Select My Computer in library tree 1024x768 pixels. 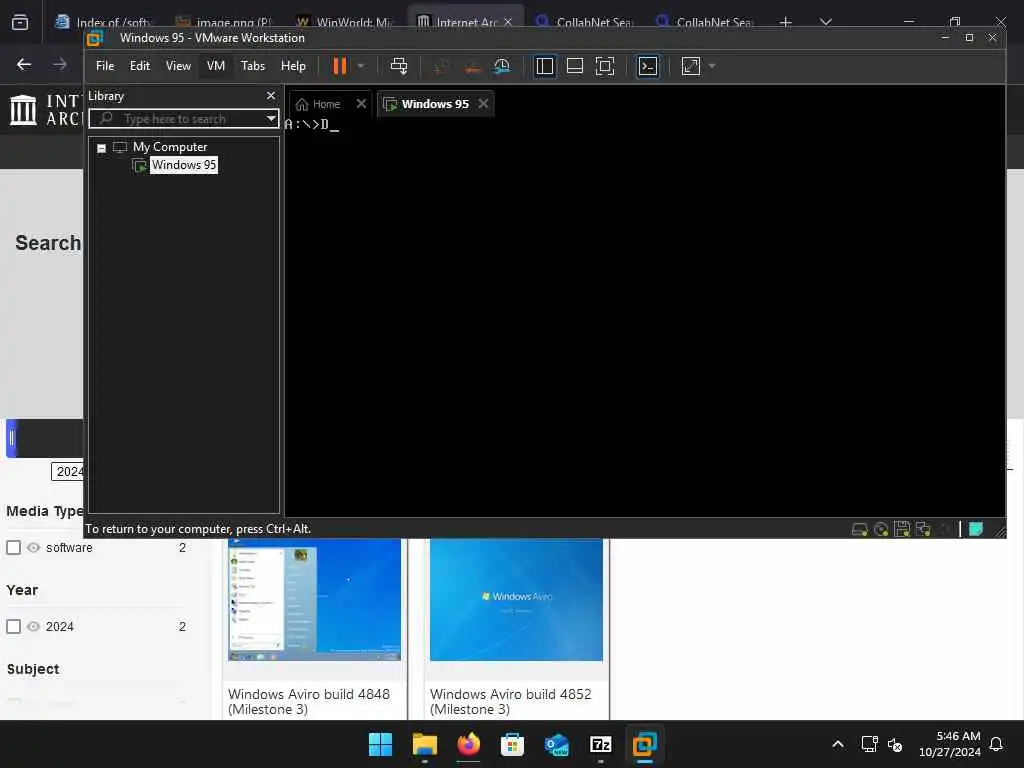(170, 147)
